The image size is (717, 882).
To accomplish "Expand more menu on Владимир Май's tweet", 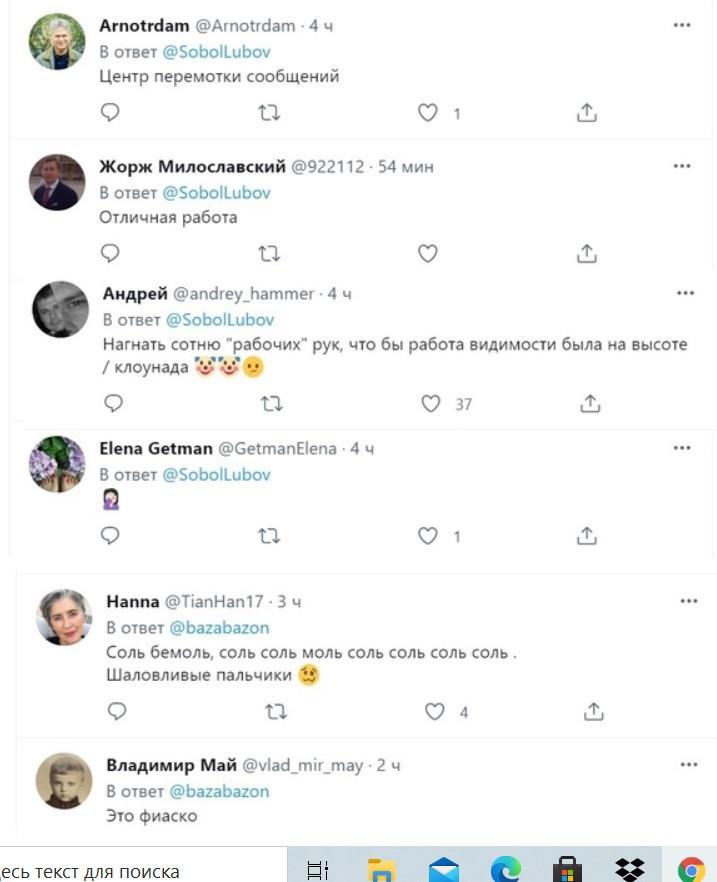I will pyautogui.click(x=688, y=765).
